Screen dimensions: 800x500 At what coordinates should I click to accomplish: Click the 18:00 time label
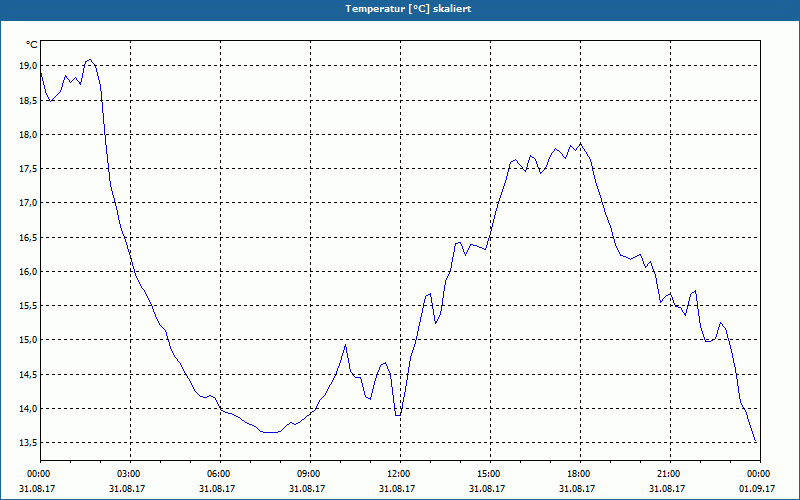pyautogui.click(x=580, y=474)
